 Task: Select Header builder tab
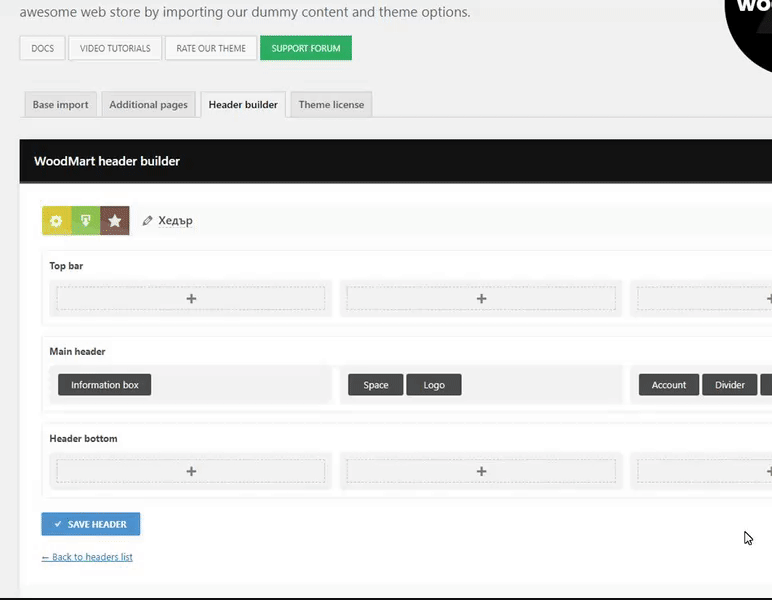tap(243, 104)
